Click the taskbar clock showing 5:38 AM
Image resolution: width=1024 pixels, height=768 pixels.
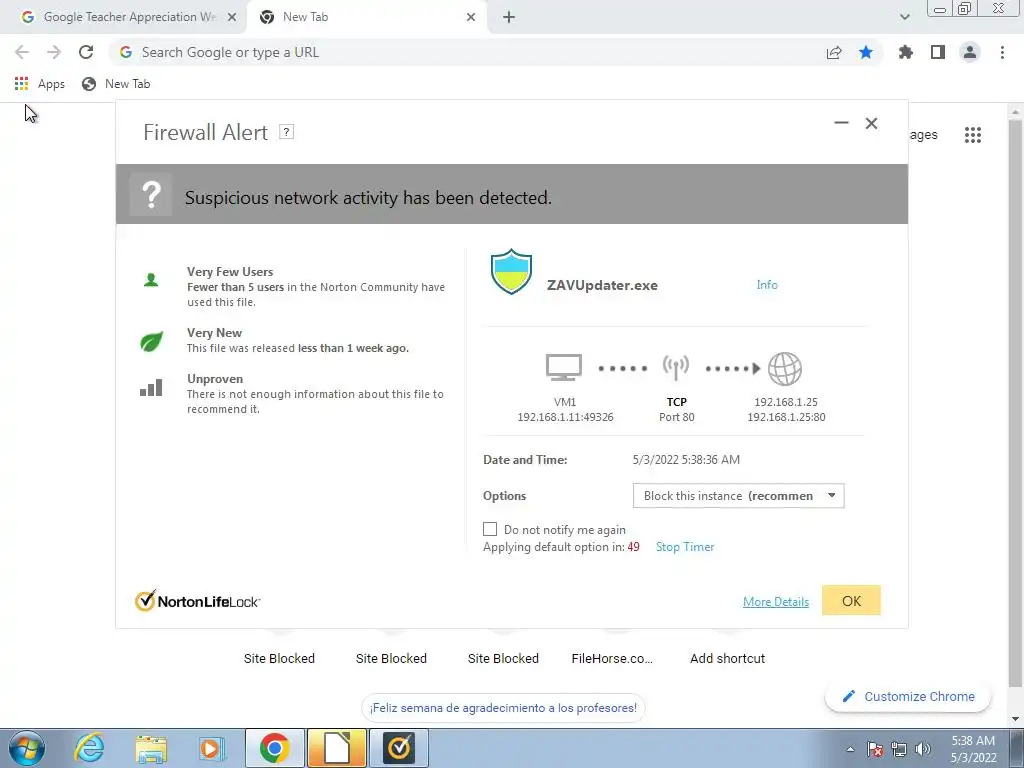(x=973, y=748)
